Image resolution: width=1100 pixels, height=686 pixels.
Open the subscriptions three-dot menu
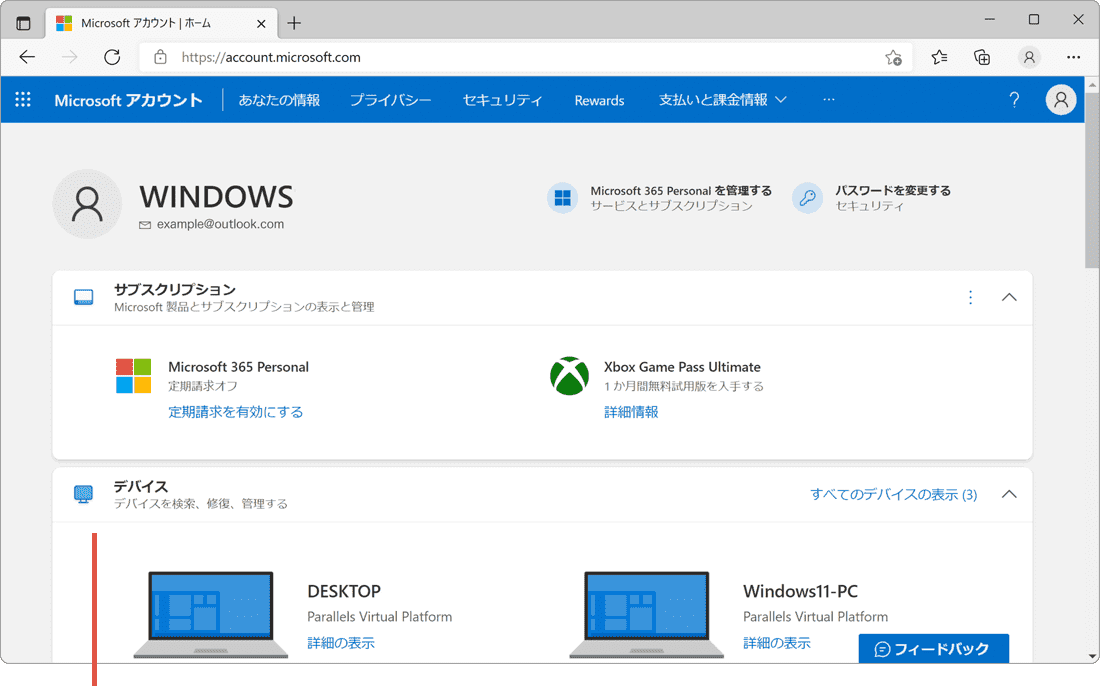coord(970,297)
